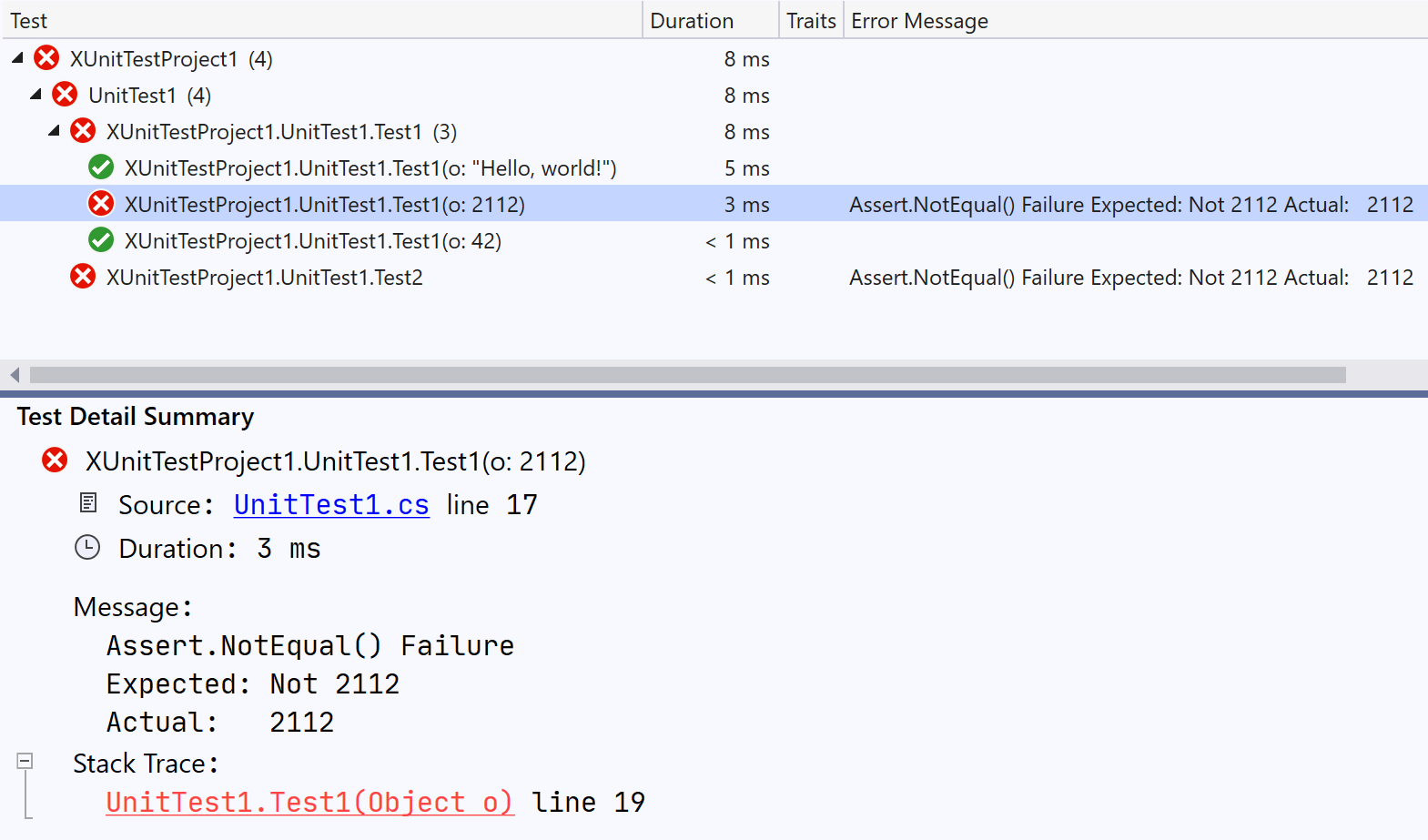The height and width of the screenshot is (840, 1428).
Task: Click the horizontal scrollbar left arrow
Action: point(15,375)
